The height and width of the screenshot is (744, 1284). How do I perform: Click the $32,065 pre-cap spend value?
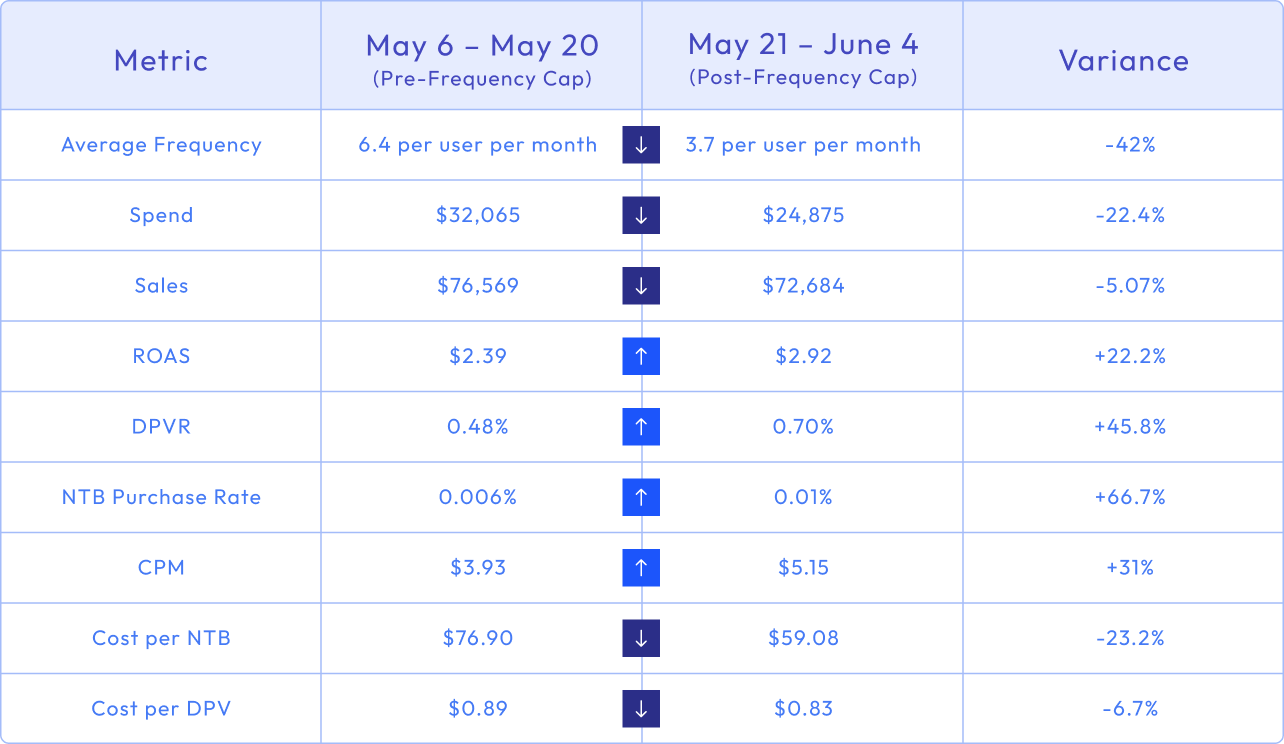[x=478, y=215]
